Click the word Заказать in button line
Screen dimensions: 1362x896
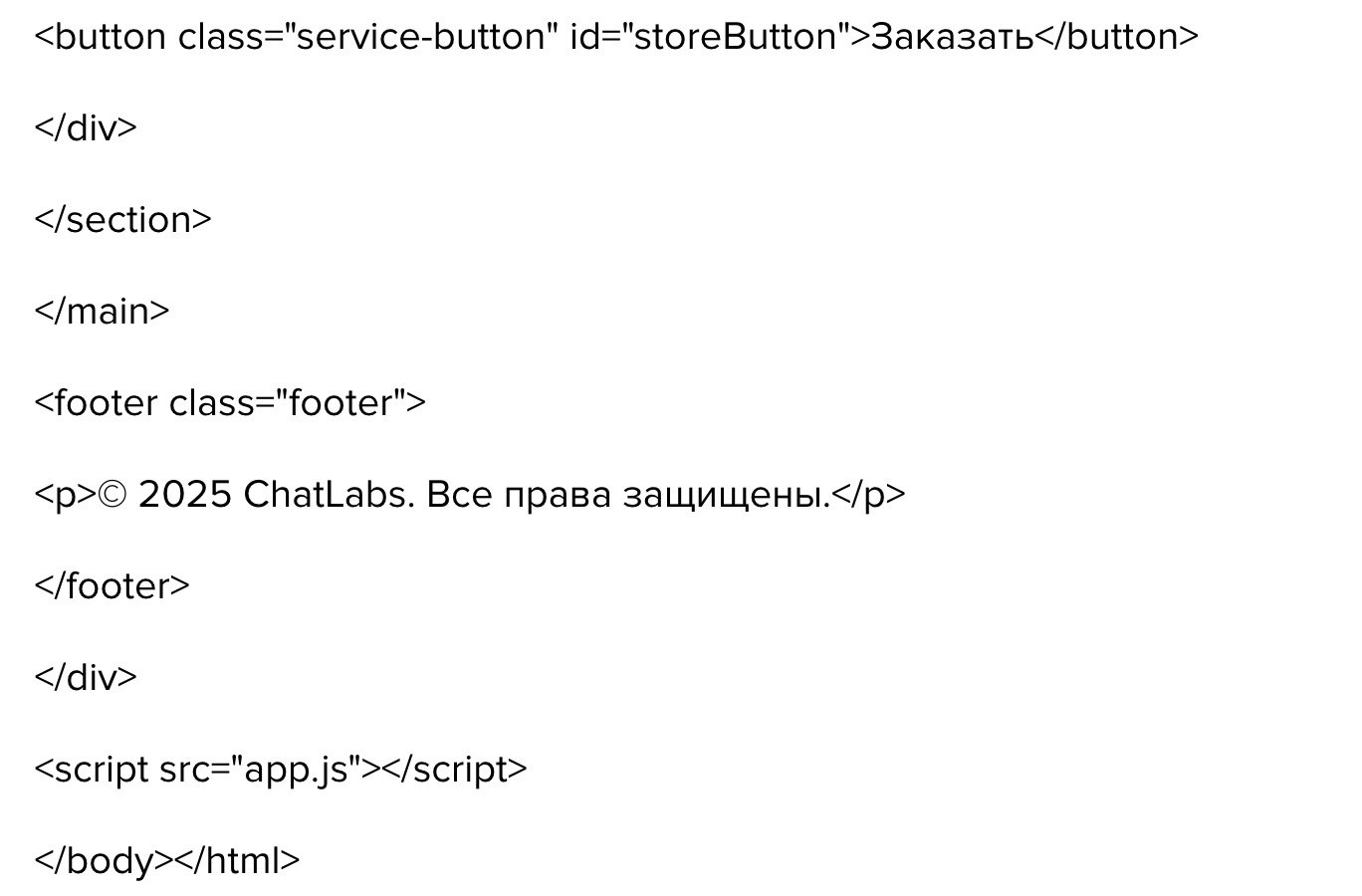[x=952, y=37]
